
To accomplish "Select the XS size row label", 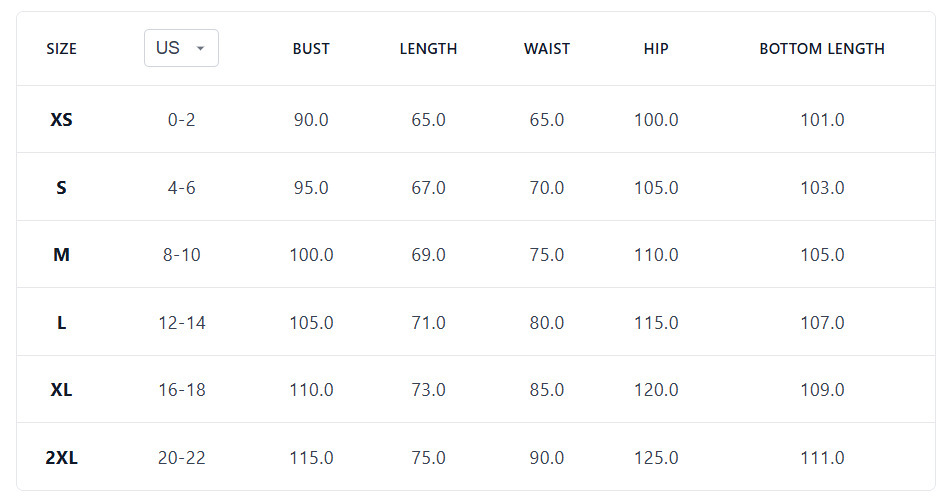I will coord(61,120).
